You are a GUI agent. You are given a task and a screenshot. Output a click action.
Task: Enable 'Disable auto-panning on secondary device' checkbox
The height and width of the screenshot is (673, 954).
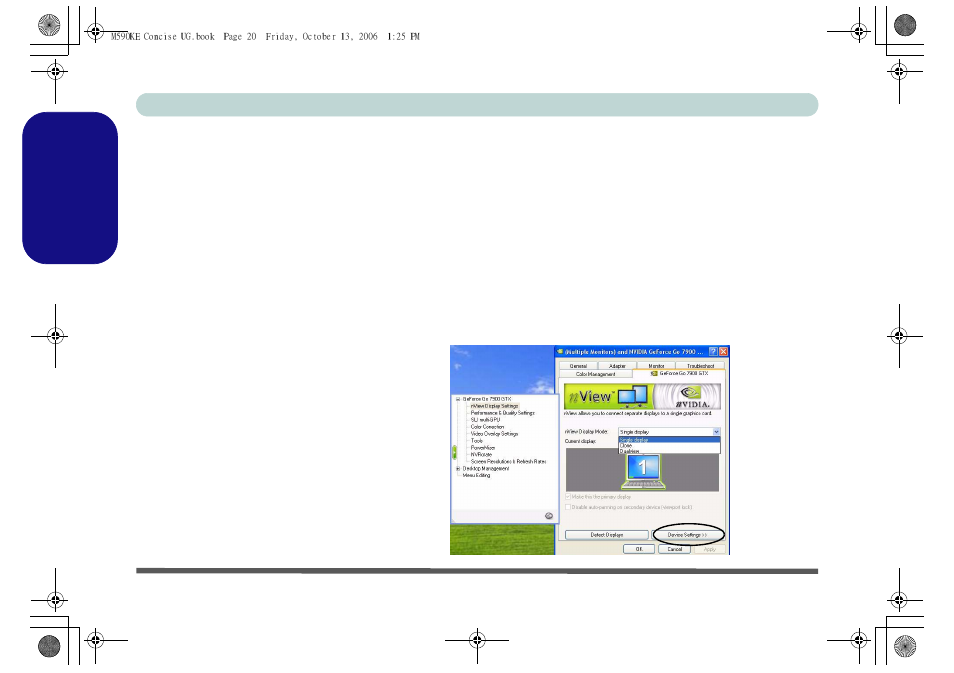(x=569, y=507)
